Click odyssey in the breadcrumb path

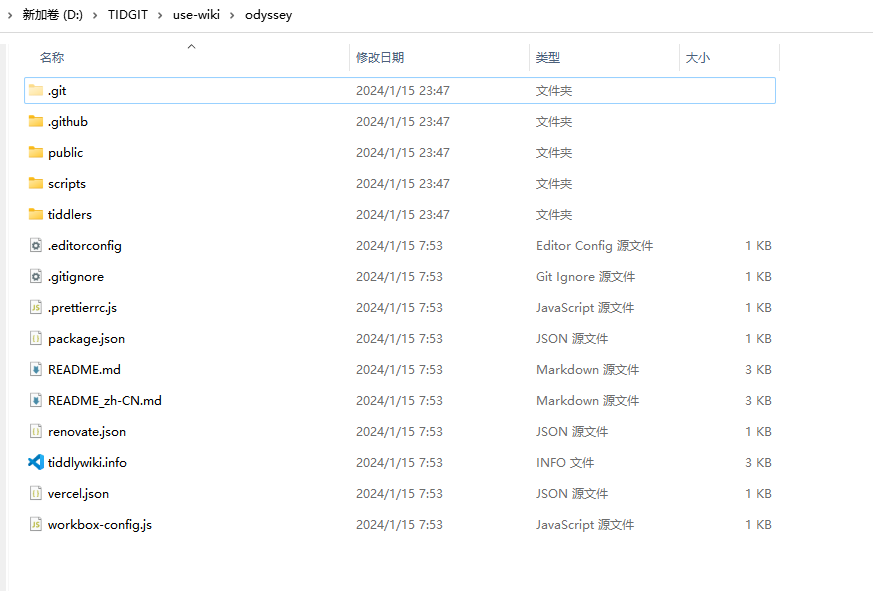[x=268, y=15]
